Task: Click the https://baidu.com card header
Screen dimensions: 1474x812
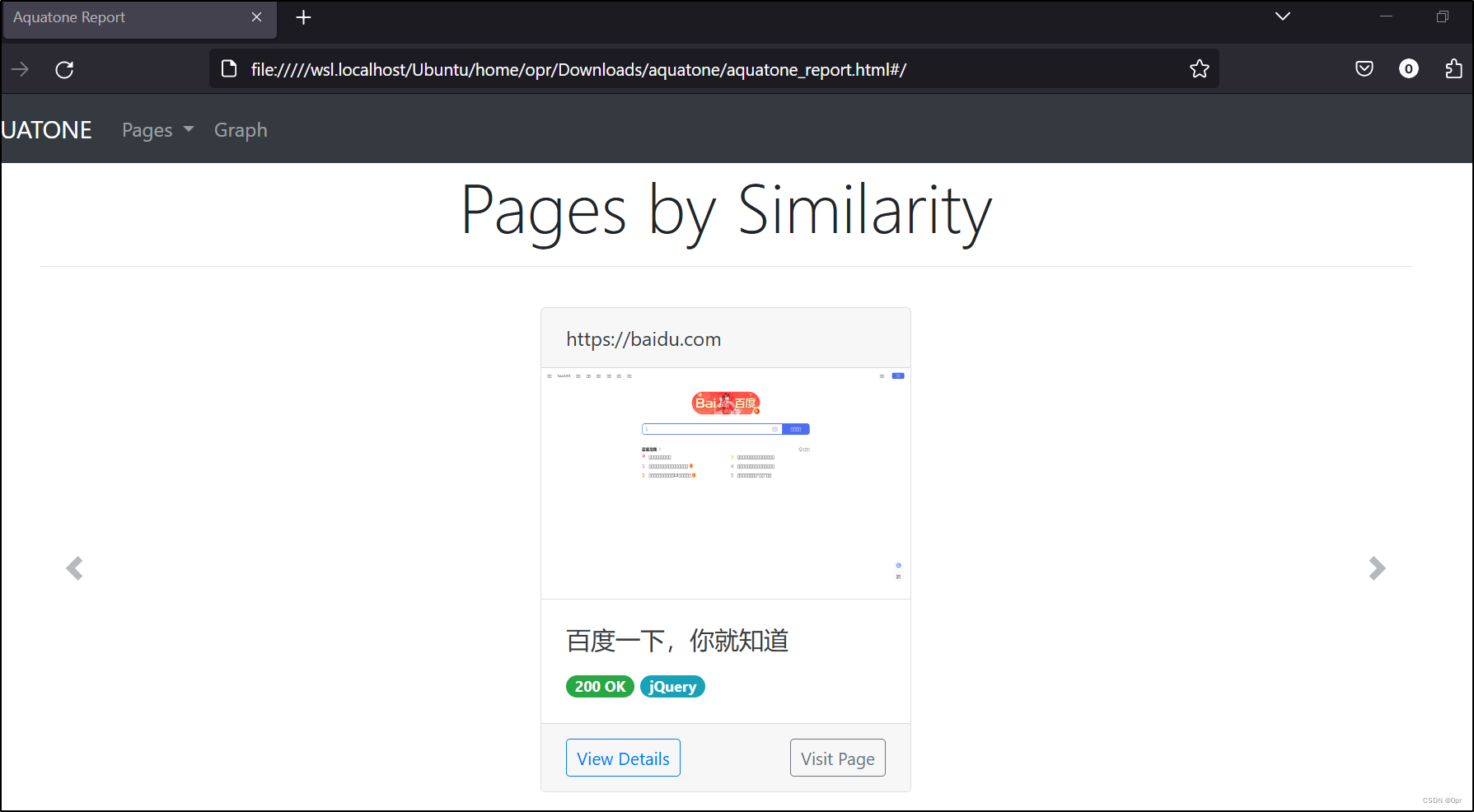Action: (x=726, y=338)
